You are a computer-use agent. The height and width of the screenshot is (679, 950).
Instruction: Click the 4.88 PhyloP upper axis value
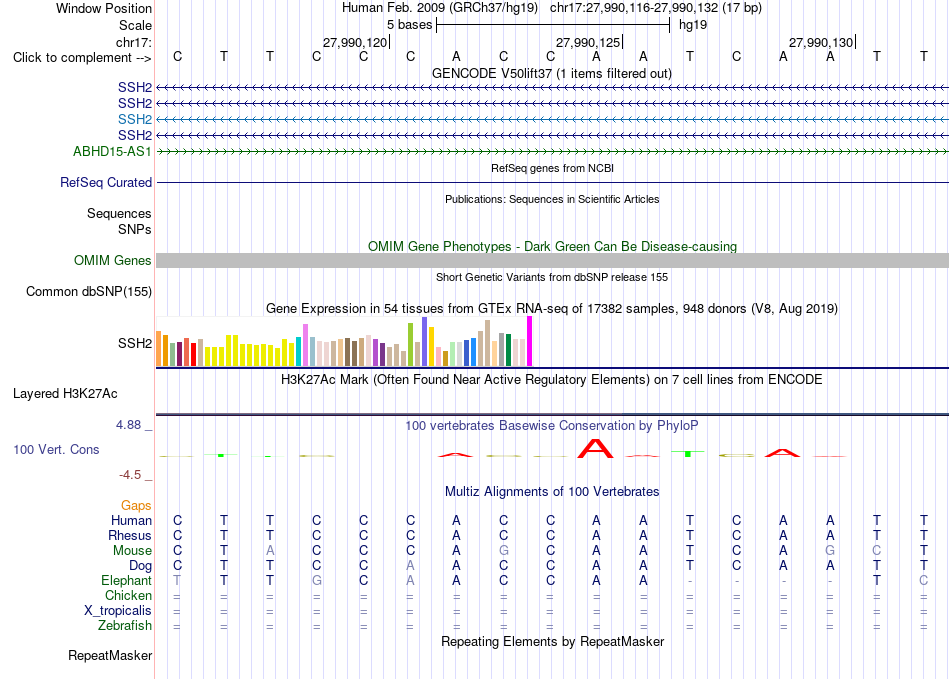click(x=128, y=425)
